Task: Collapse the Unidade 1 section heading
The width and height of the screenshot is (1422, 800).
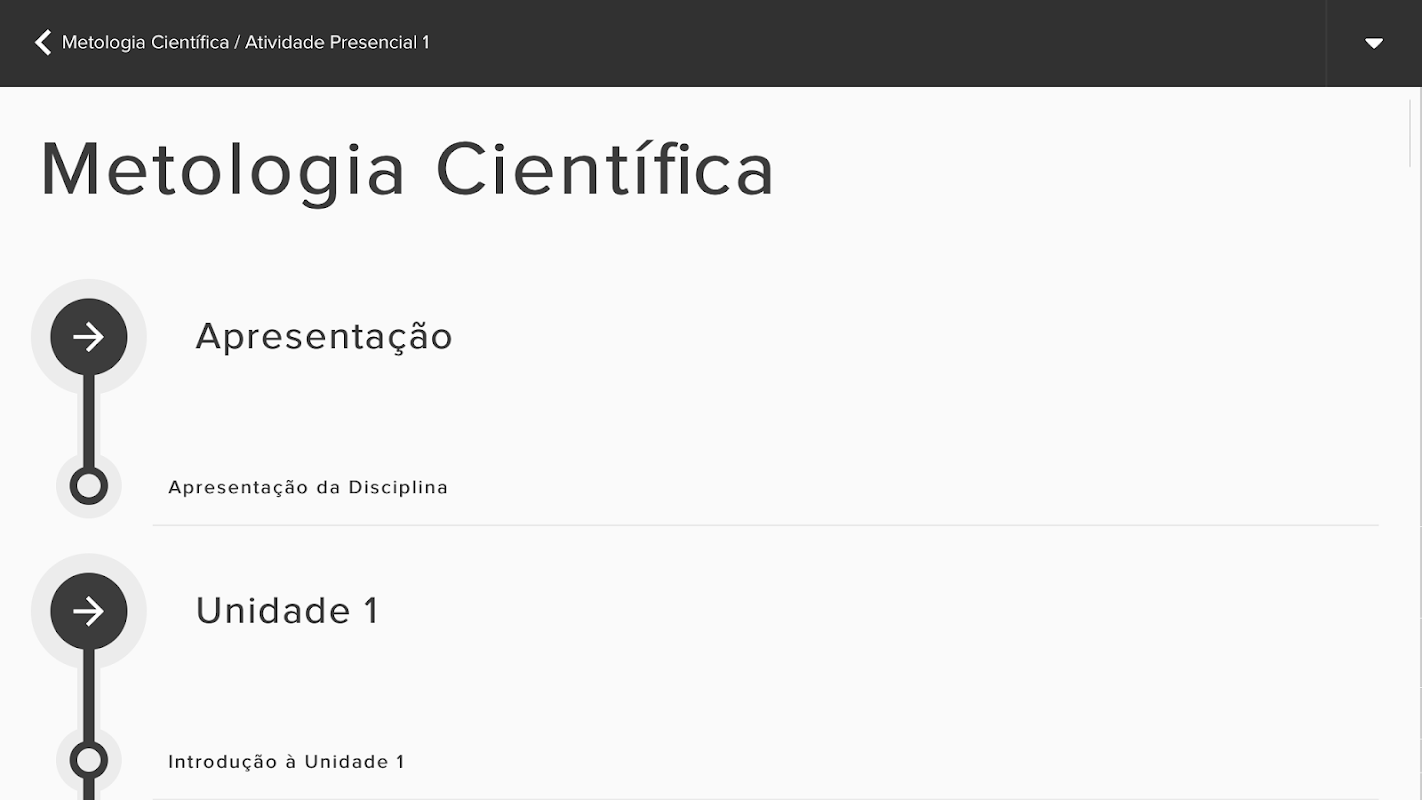Action: [287, 611]
